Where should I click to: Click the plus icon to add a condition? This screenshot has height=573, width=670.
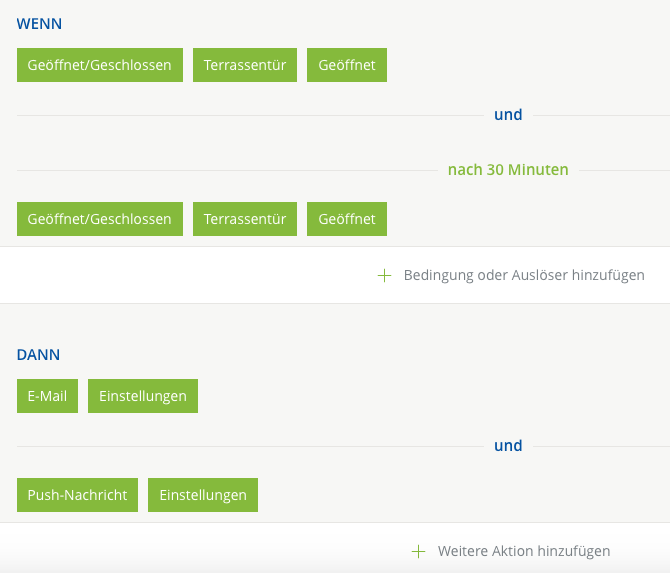(x=384, y=275)
